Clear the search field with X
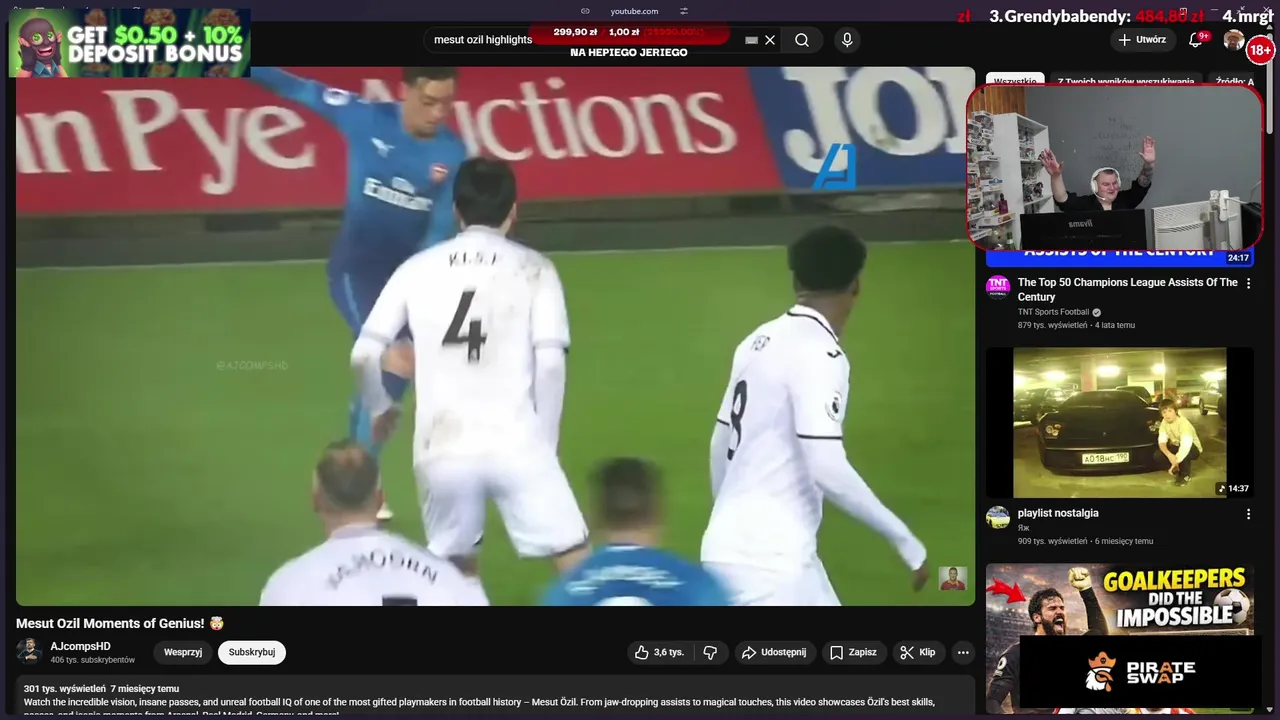 (x=770, y=40)
